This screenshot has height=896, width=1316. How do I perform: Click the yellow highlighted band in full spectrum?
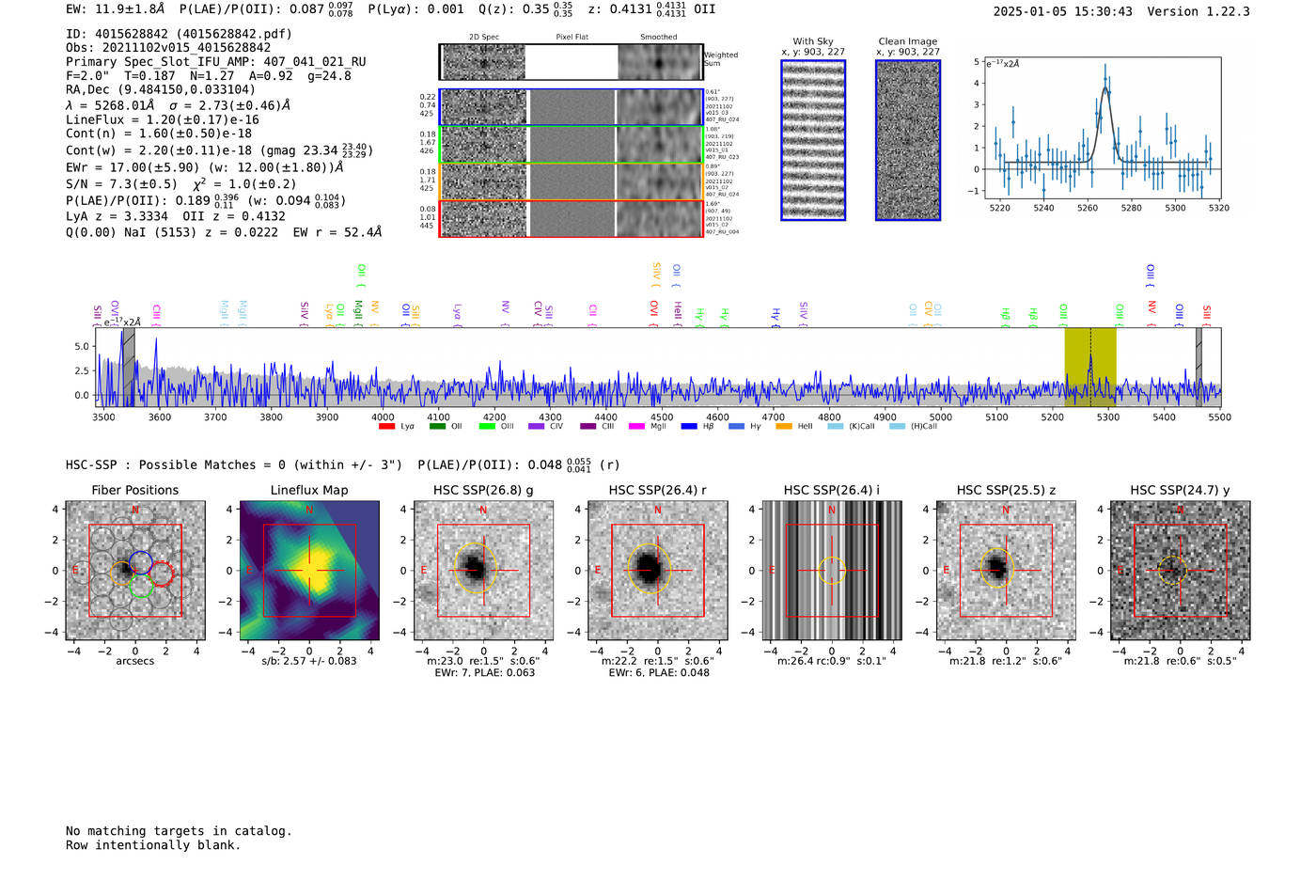(1090, 367)
